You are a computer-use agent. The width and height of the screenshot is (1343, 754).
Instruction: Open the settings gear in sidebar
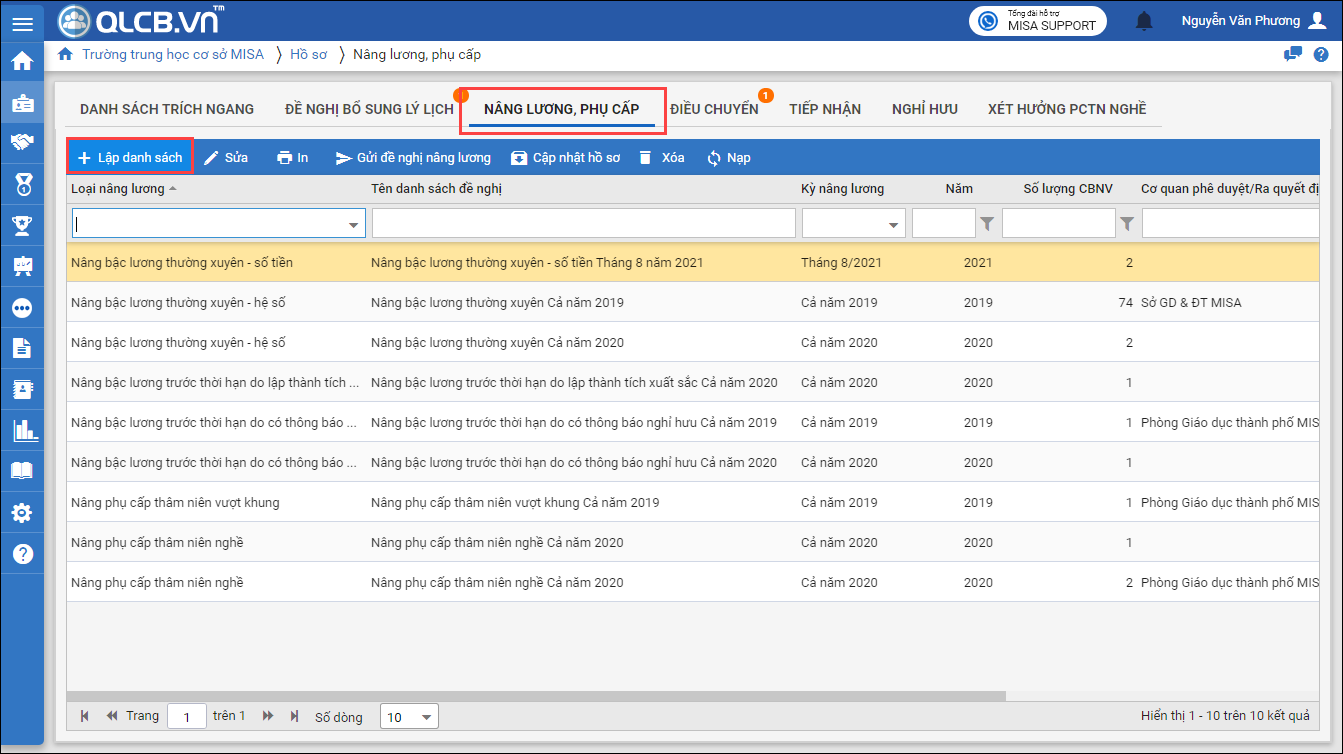[21, 513]
